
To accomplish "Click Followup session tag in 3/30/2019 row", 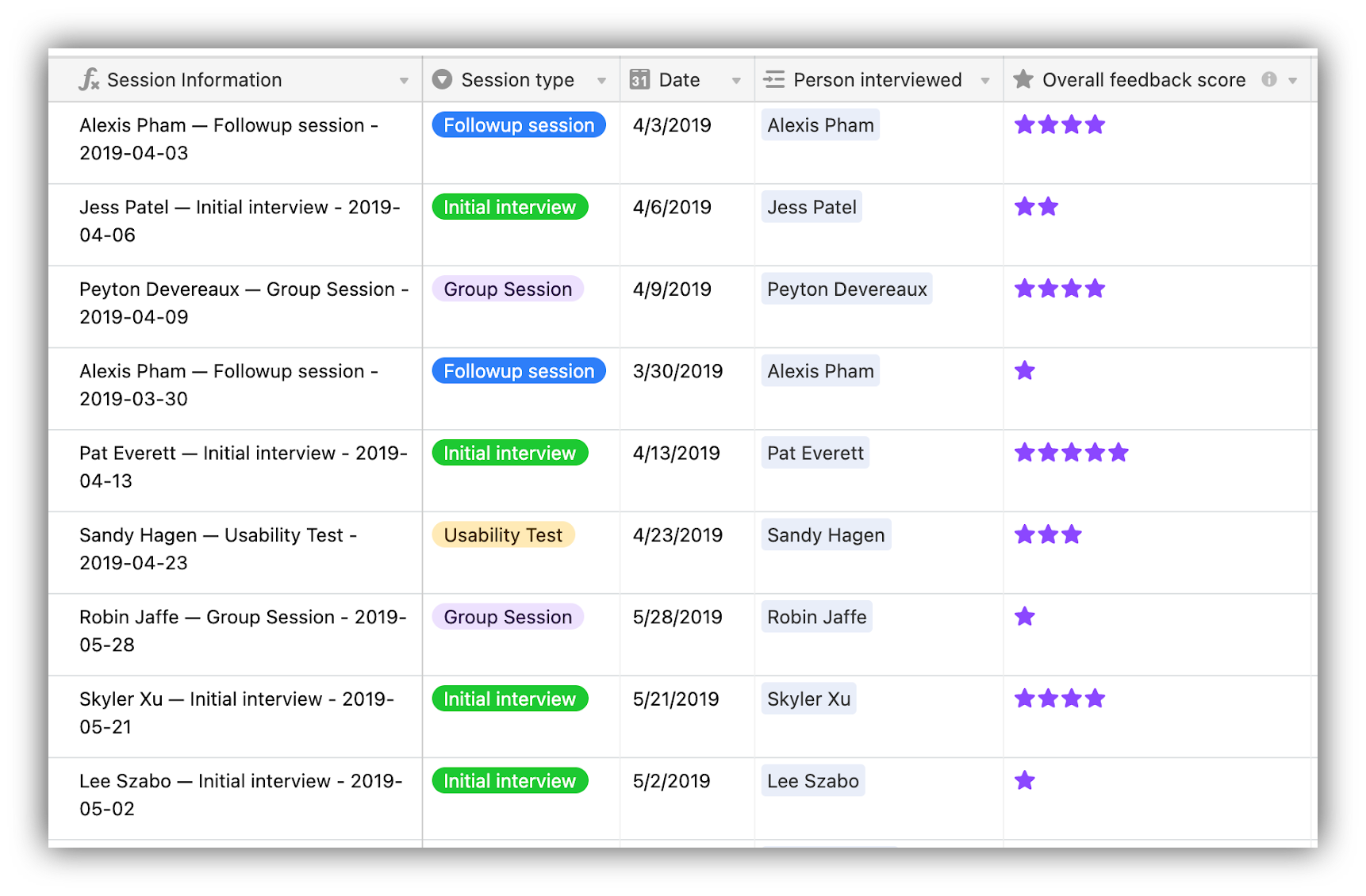I will 519,371.
